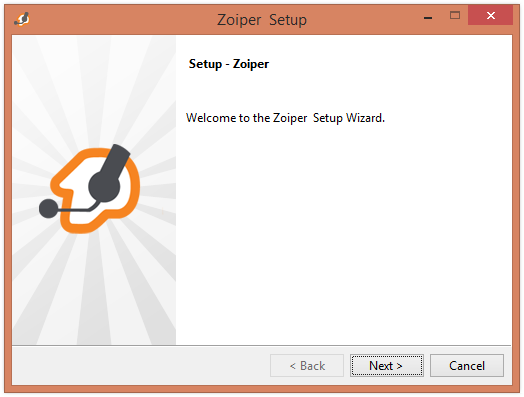The height and width of the screenshot is (397, 524).
Task: Click the 'Zoiper Setup' window title
Action: (262, 20)
